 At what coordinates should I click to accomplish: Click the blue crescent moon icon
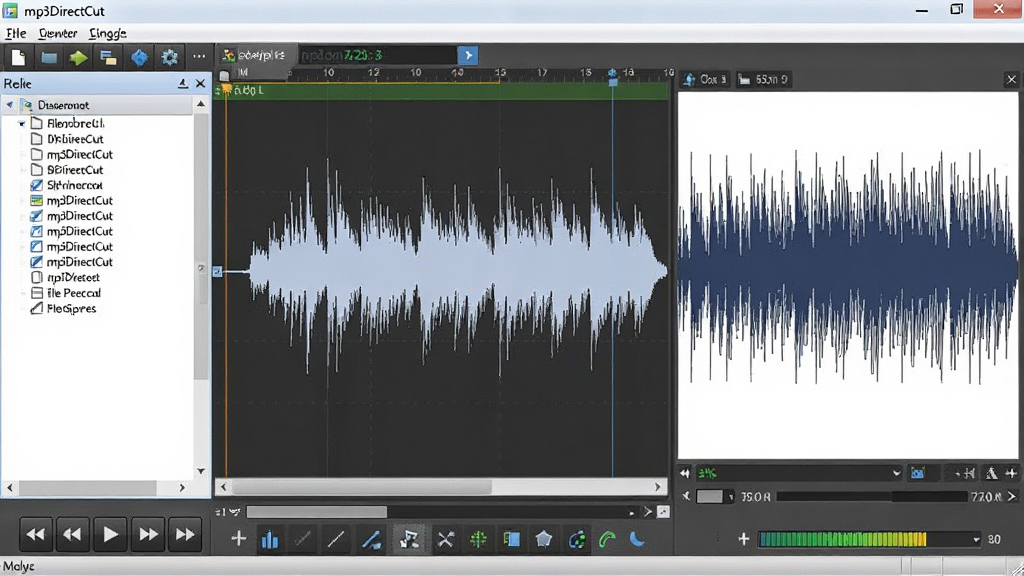pyautogui.click(x=637, y=539)
